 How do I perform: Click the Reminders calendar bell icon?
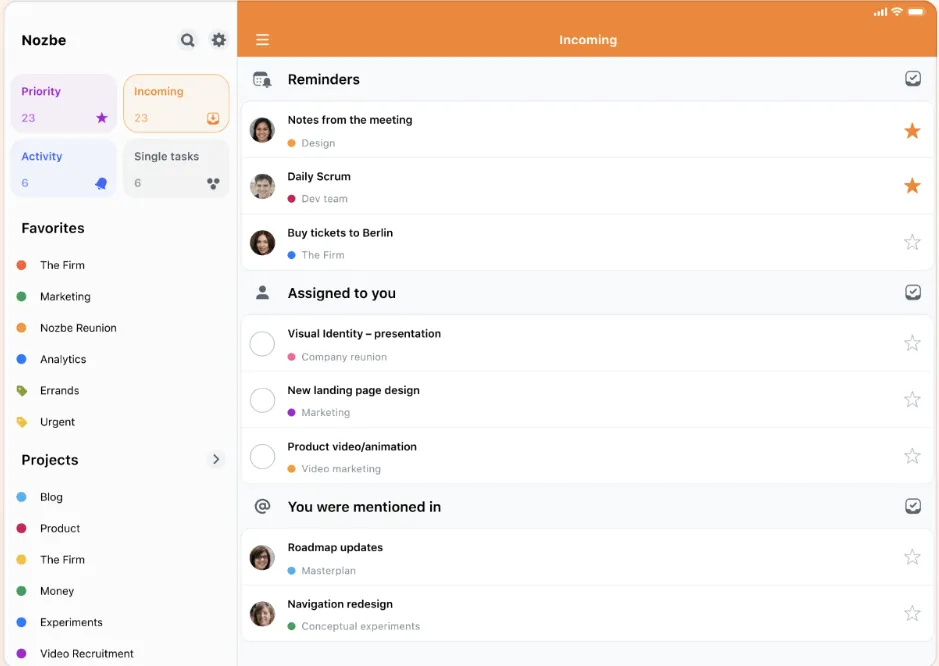coord(262,79)
